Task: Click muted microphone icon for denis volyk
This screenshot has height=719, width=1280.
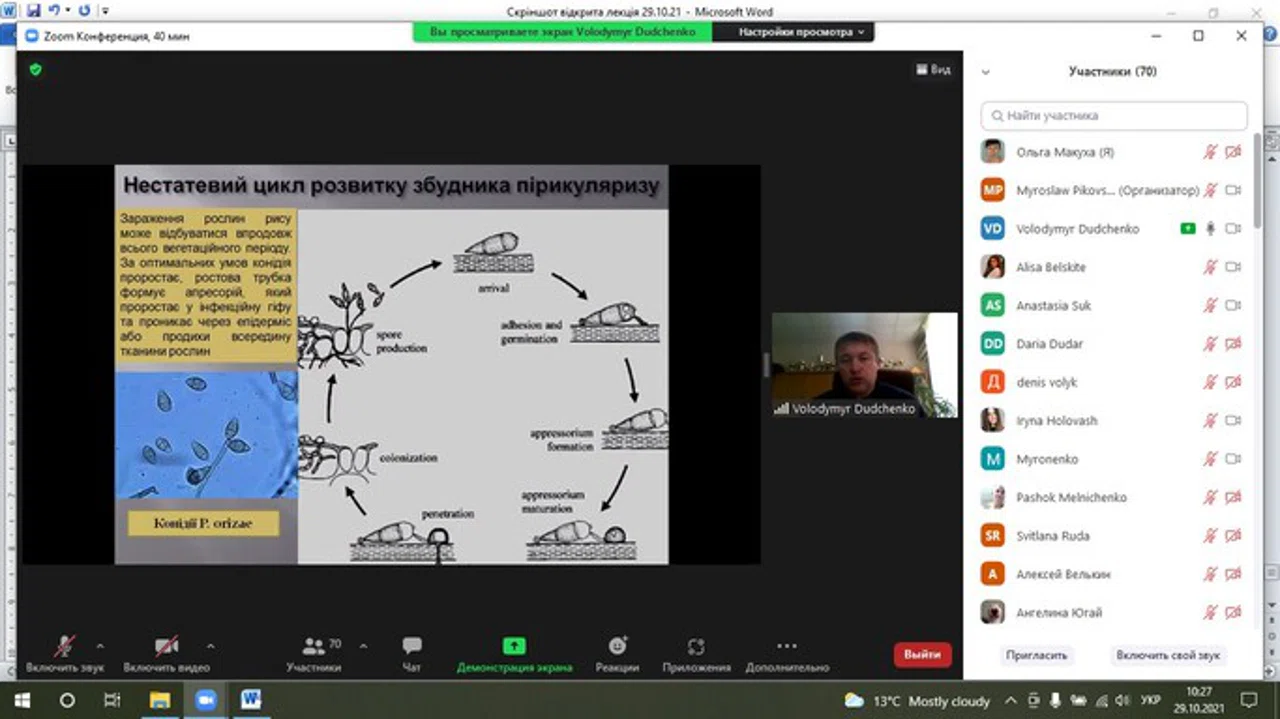Action: (x=1210, y=382)
